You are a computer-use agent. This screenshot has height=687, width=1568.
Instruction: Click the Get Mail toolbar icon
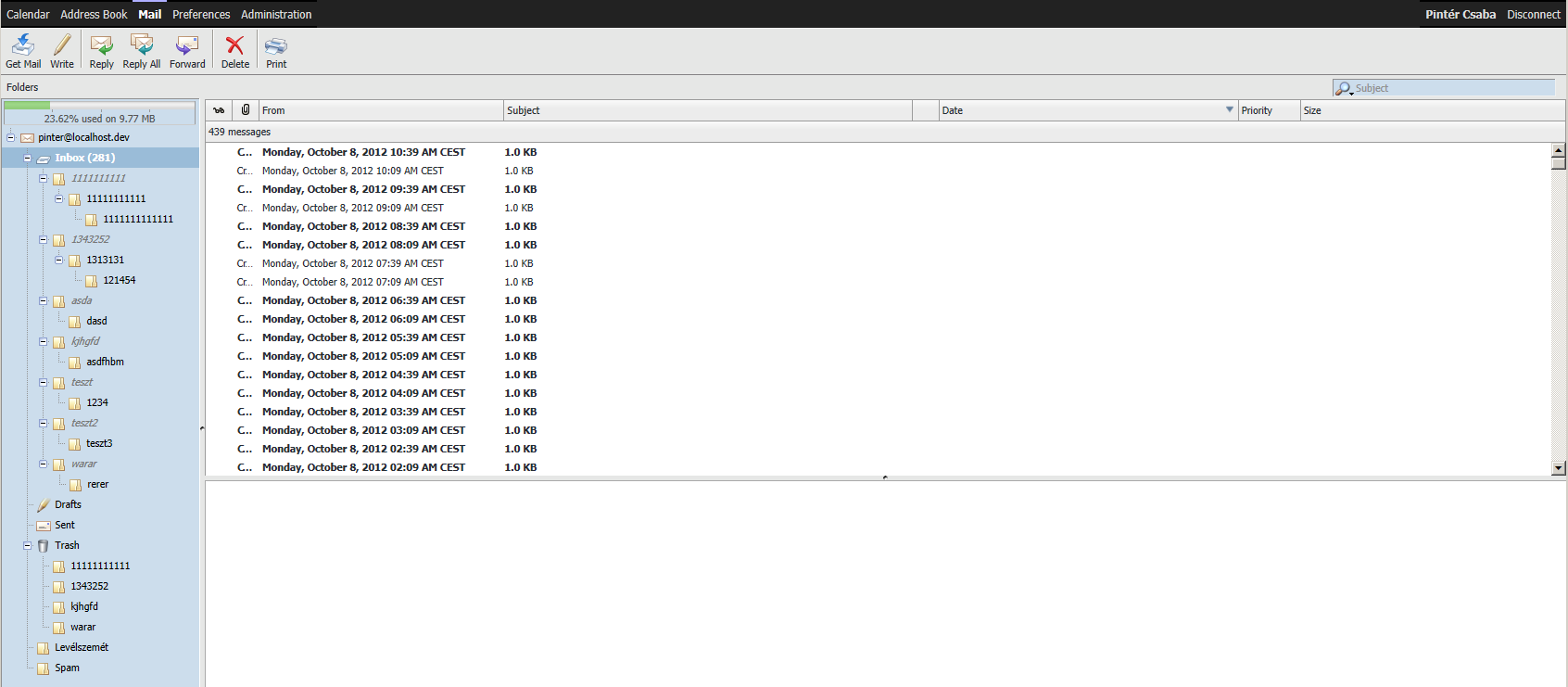click(x=23, y=45)
